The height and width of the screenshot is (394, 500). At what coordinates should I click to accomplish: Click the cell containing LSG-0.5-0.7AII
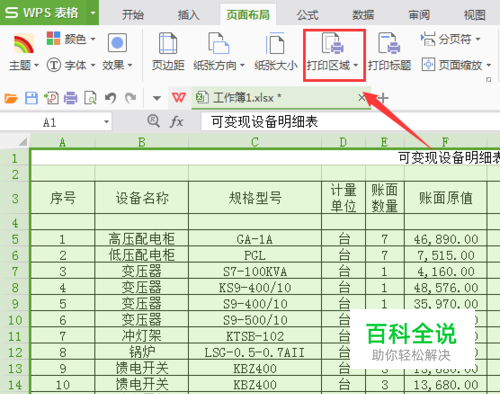255,352
